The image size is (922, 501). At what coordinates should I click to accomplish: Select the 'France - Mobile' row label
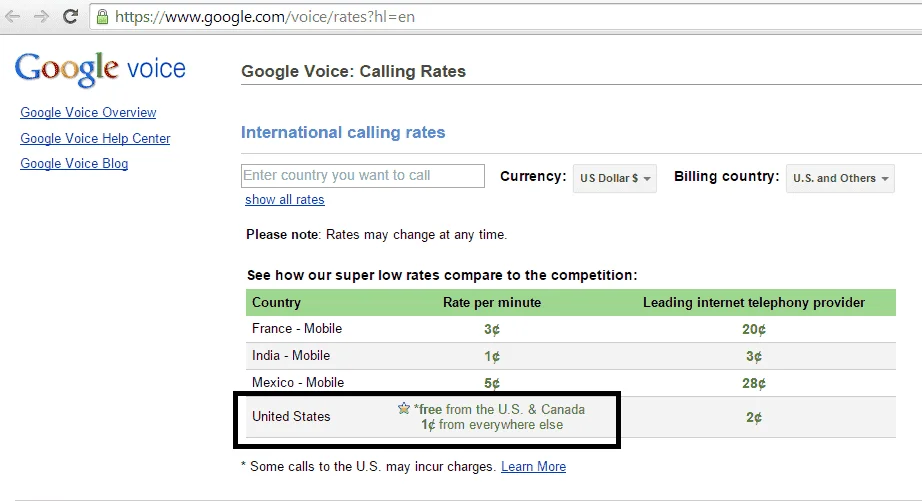click(297, 328)
